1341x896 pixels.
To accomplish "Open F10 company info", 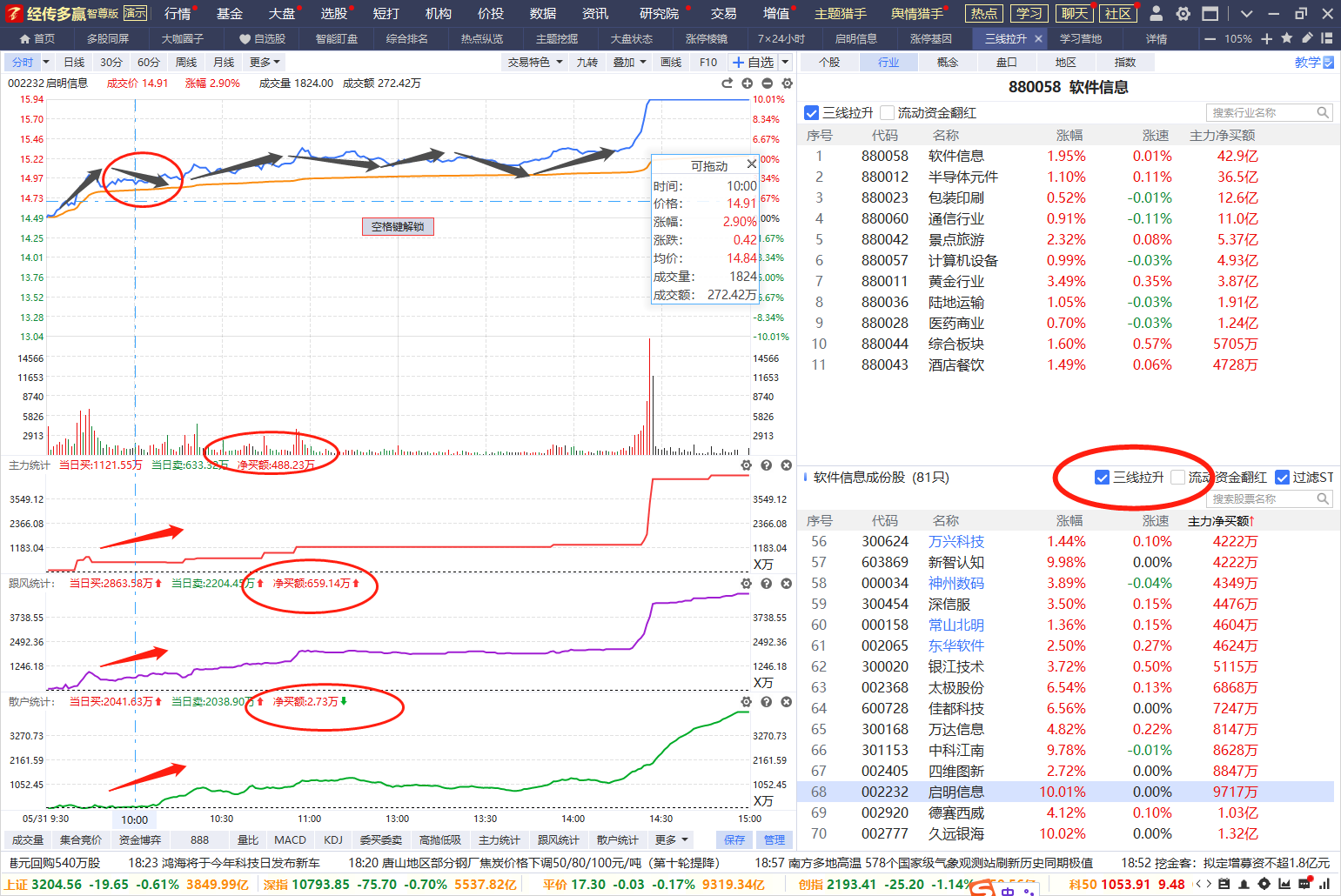I will click(708, 62).
